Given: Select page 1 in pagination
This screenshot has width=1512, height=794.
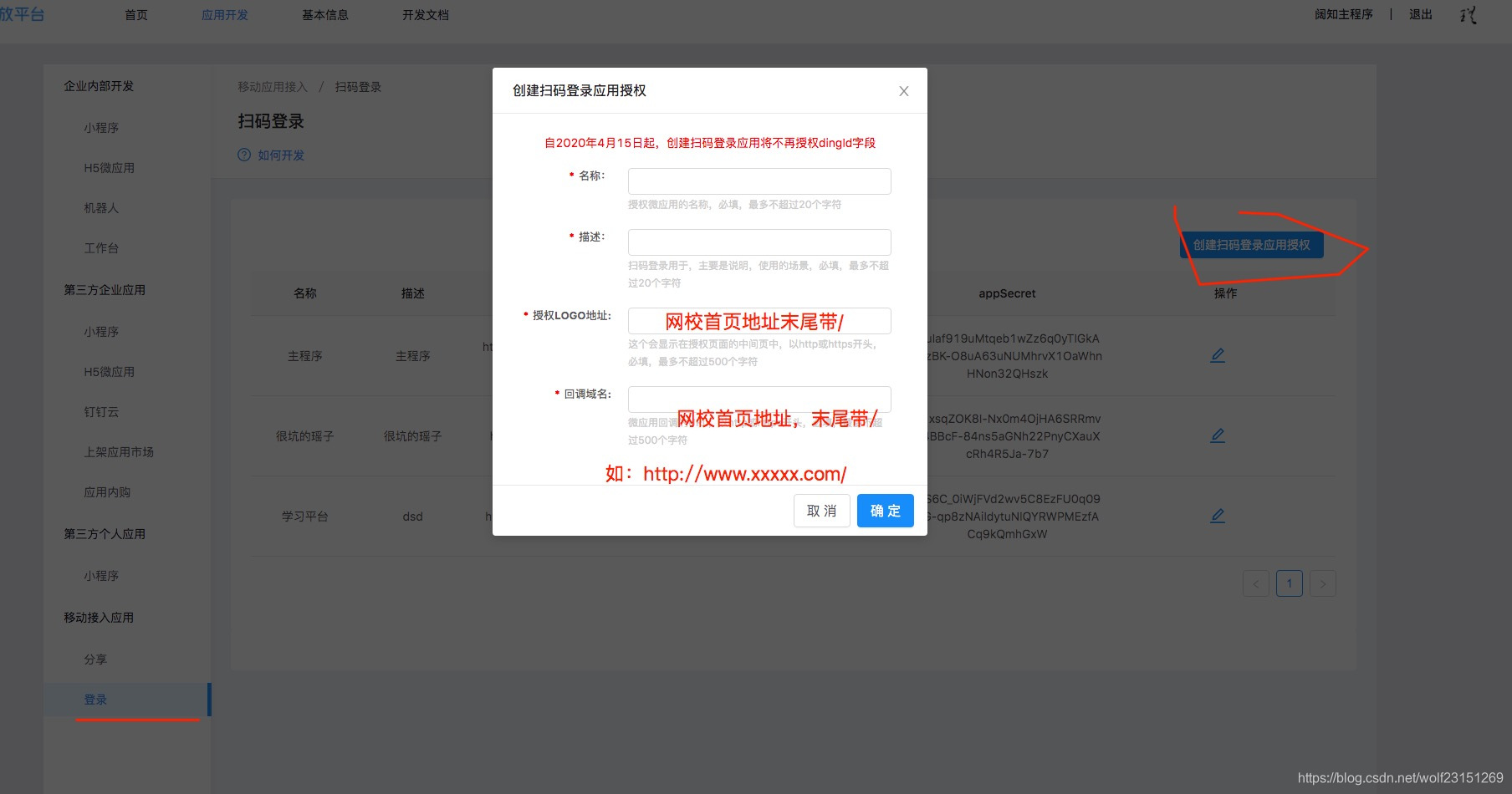Looking at the screenshot, I should pos(1290,583).
